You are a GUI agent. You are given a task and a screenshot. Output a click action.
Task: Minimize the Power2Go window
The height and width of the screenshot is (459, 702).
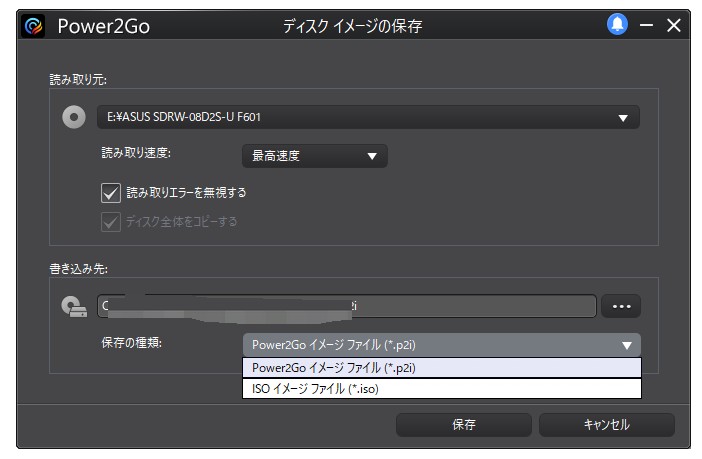pos(646,25)
